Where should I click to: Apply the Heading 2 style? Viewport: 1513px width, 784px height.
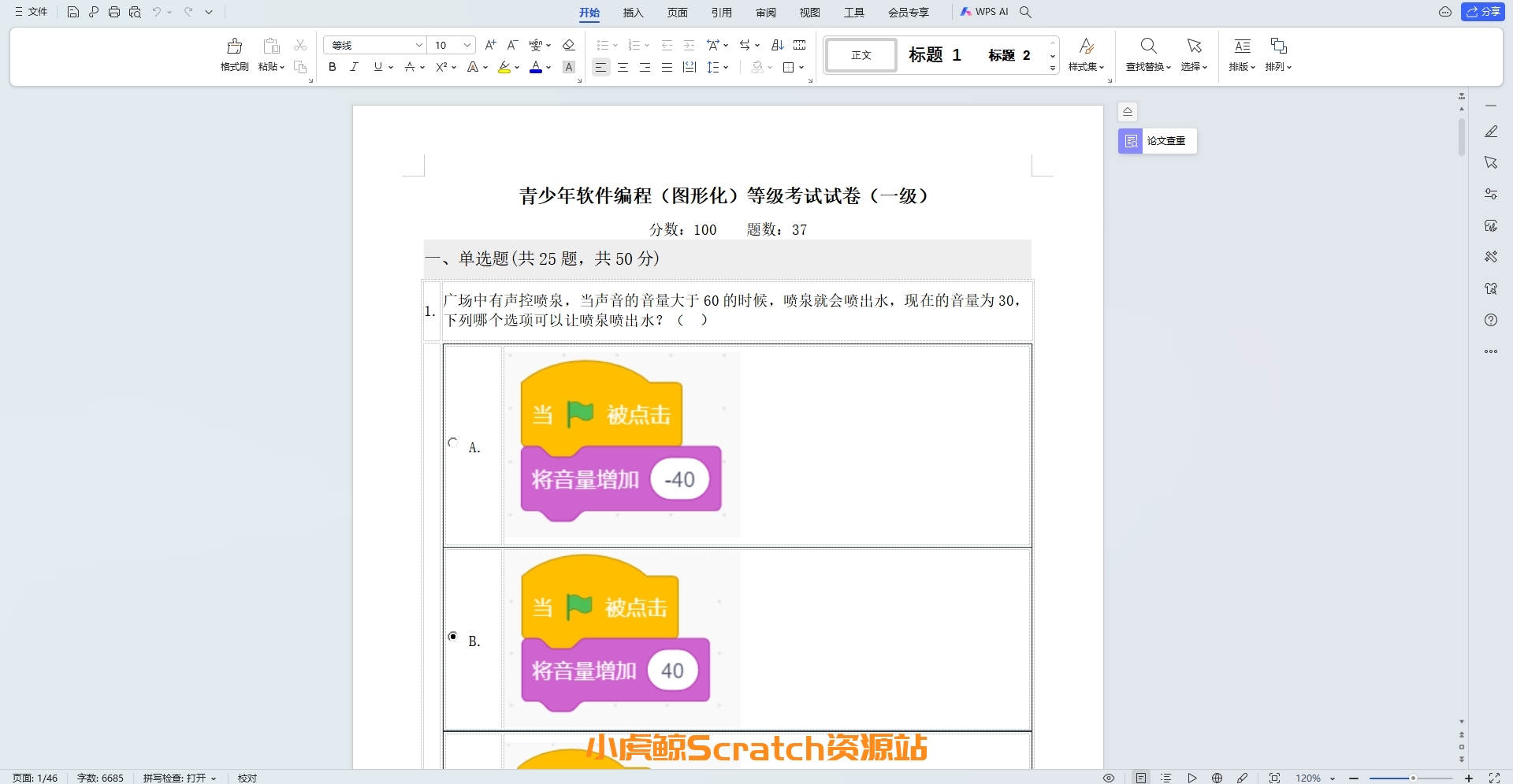(1009, 55)
